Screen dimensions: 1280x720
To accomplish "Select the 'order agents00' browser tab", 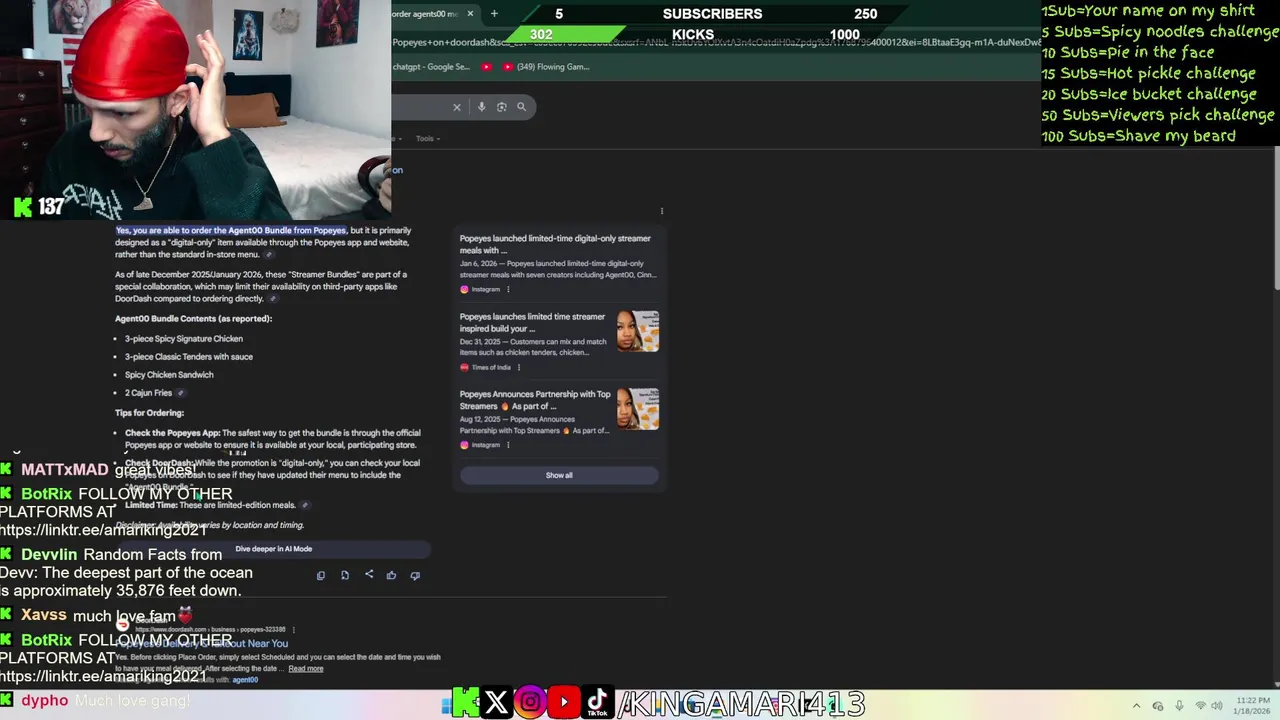I will (x=430, y=14).
